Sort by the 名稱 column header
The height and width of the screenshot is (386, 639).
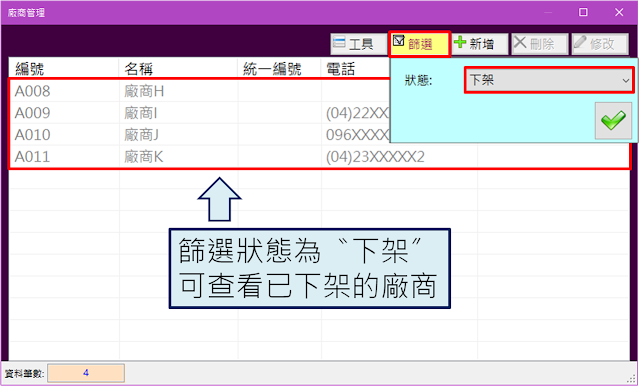pos(139,69)
